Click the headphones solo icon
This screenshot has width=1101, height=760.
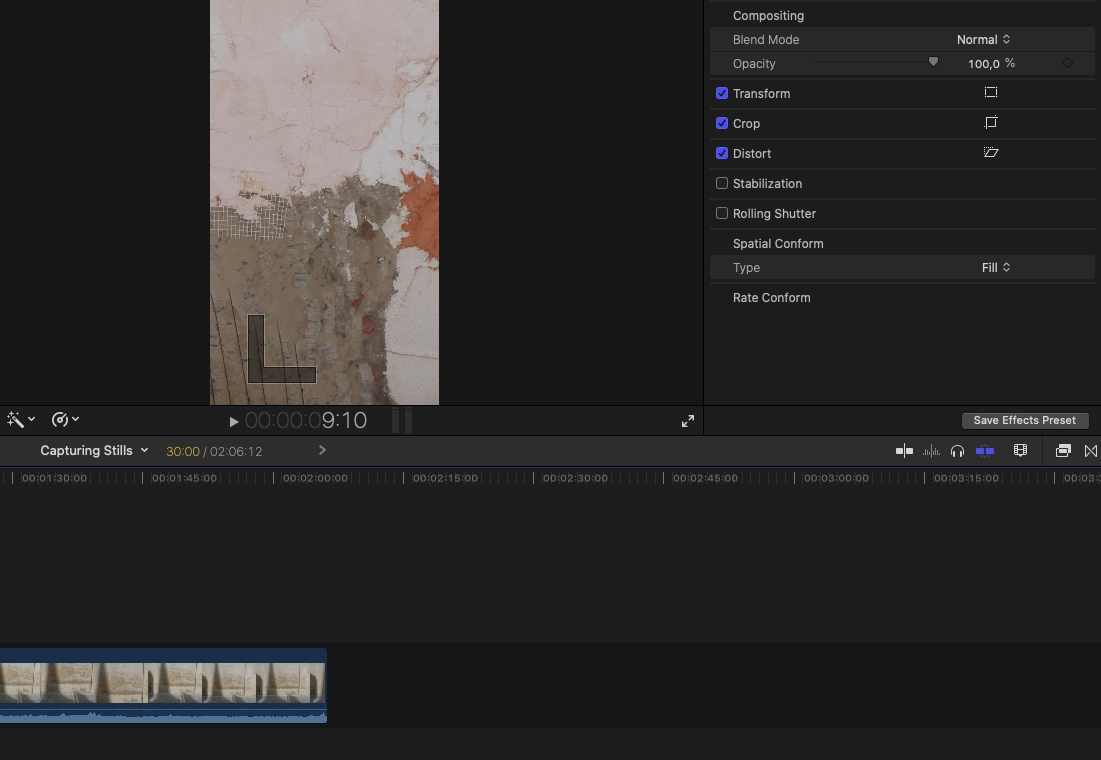957,451
